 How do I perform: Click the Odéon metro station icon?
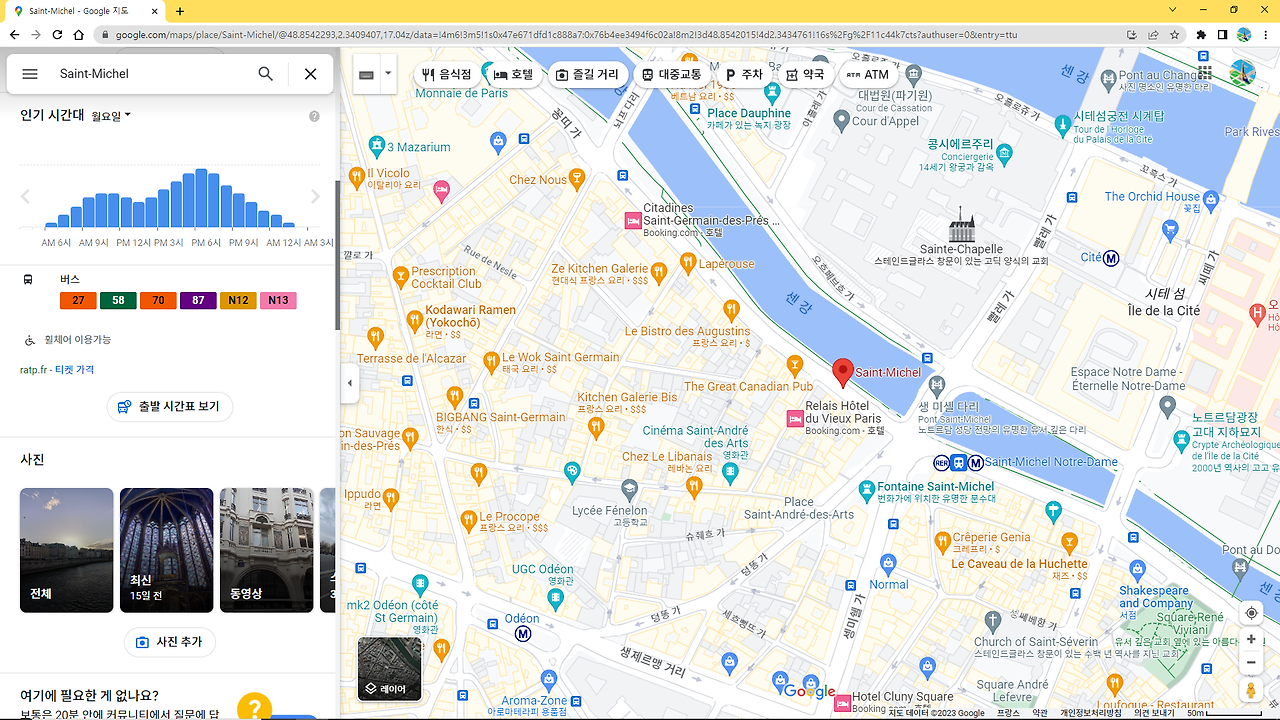(x=522, y=634)
